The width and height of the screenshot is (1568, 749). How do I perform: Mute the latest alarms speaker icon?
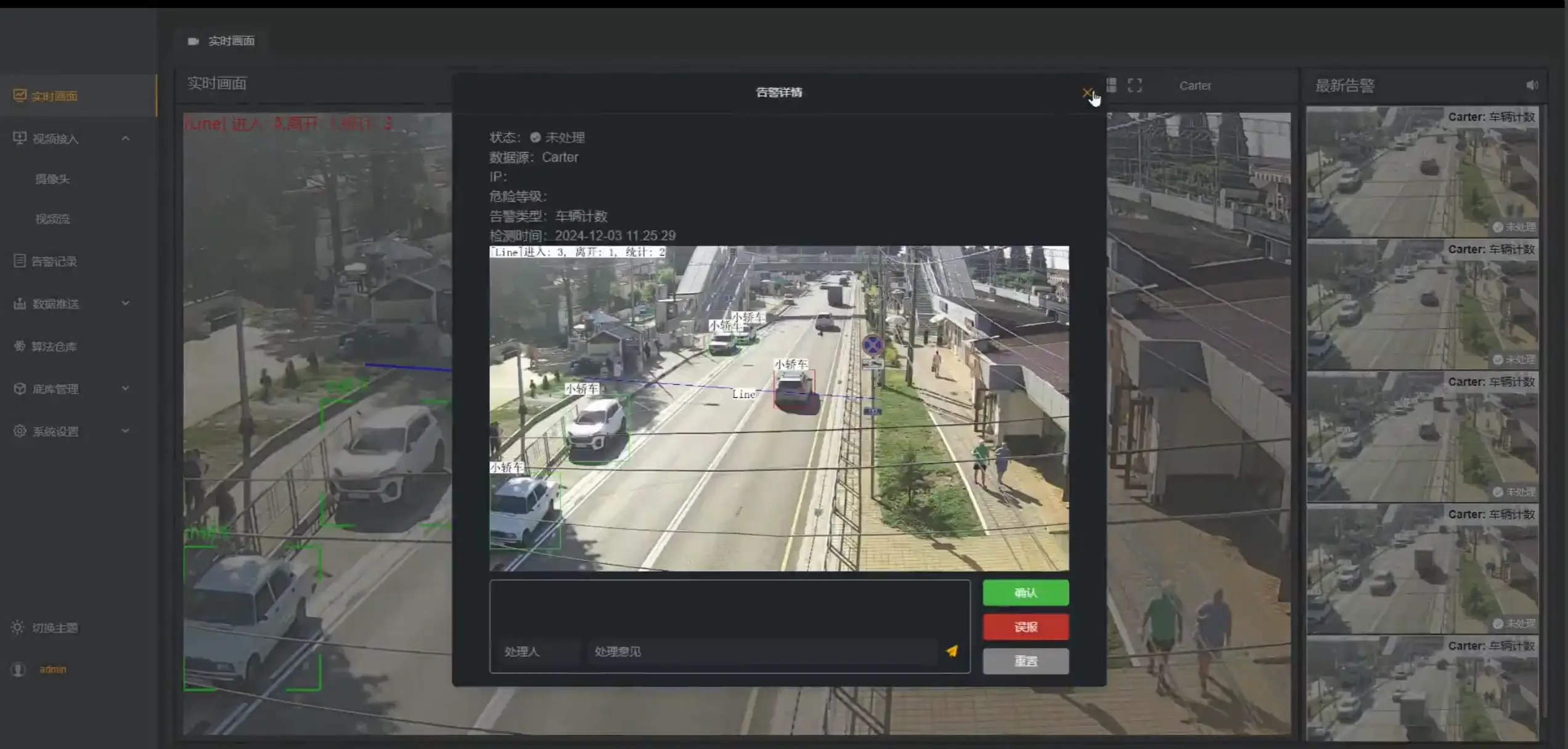click(1532, 86)
